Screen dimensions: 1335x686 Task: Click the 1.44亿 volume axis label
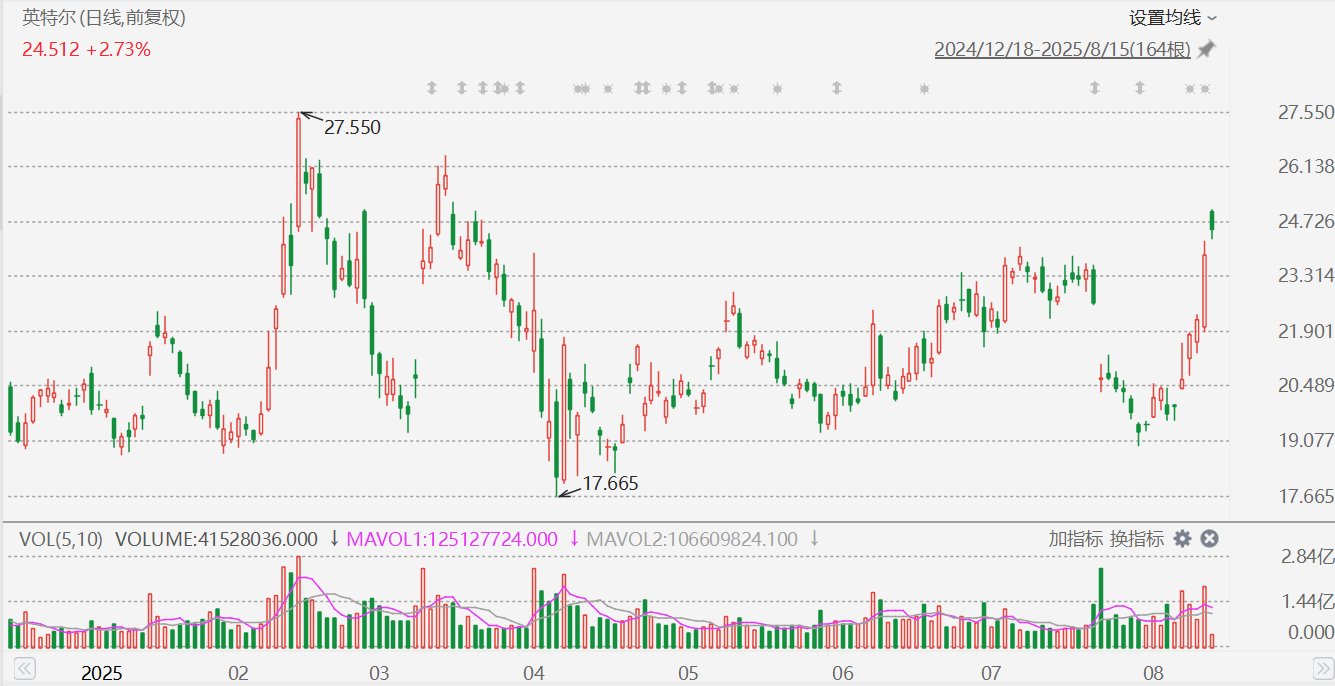click(x=1308, y=601)
